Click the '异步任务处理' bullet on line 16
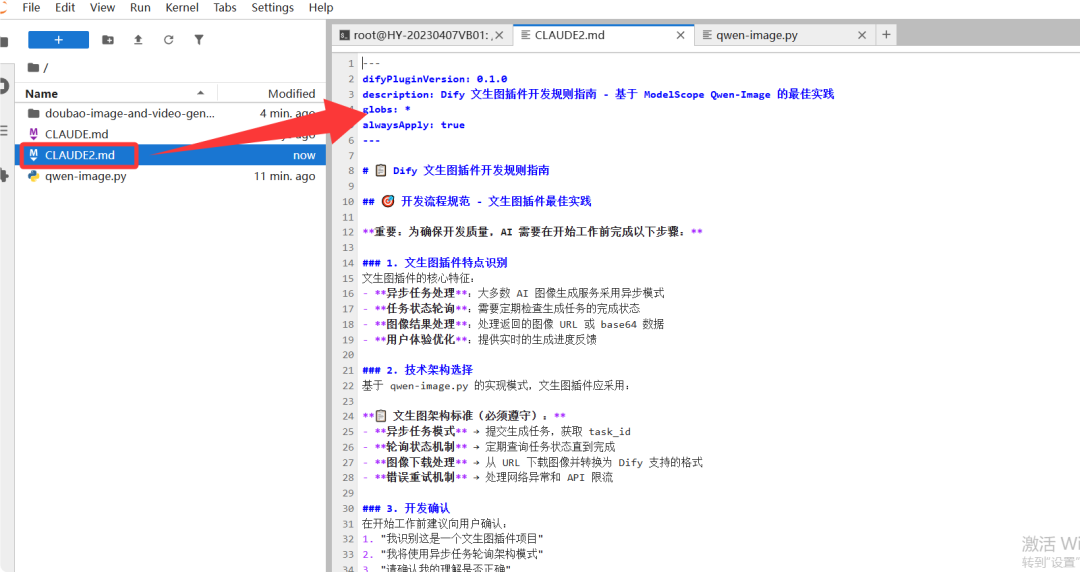 point(513,293)
